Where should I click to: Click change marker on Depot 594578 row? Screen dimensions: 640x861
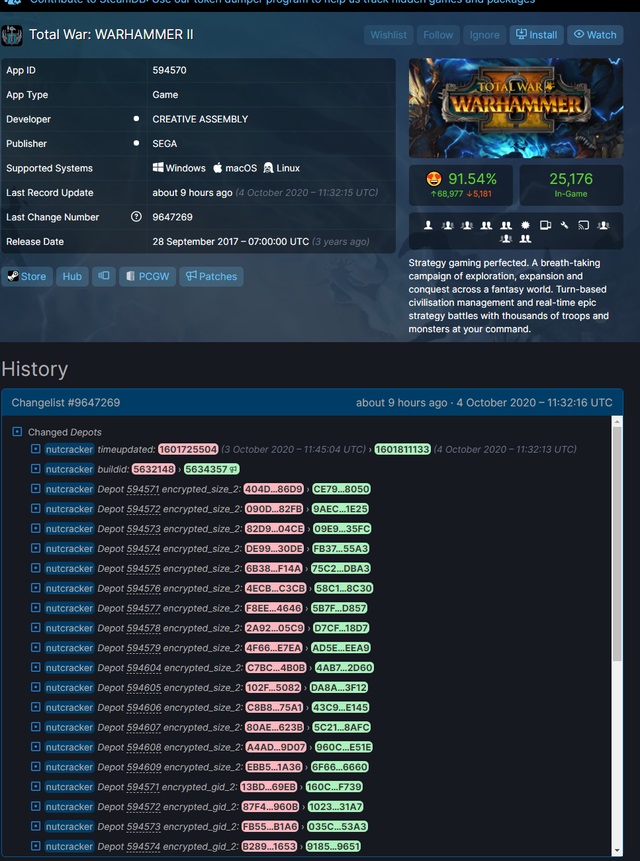pyautogui.click(x=36, y=628)
